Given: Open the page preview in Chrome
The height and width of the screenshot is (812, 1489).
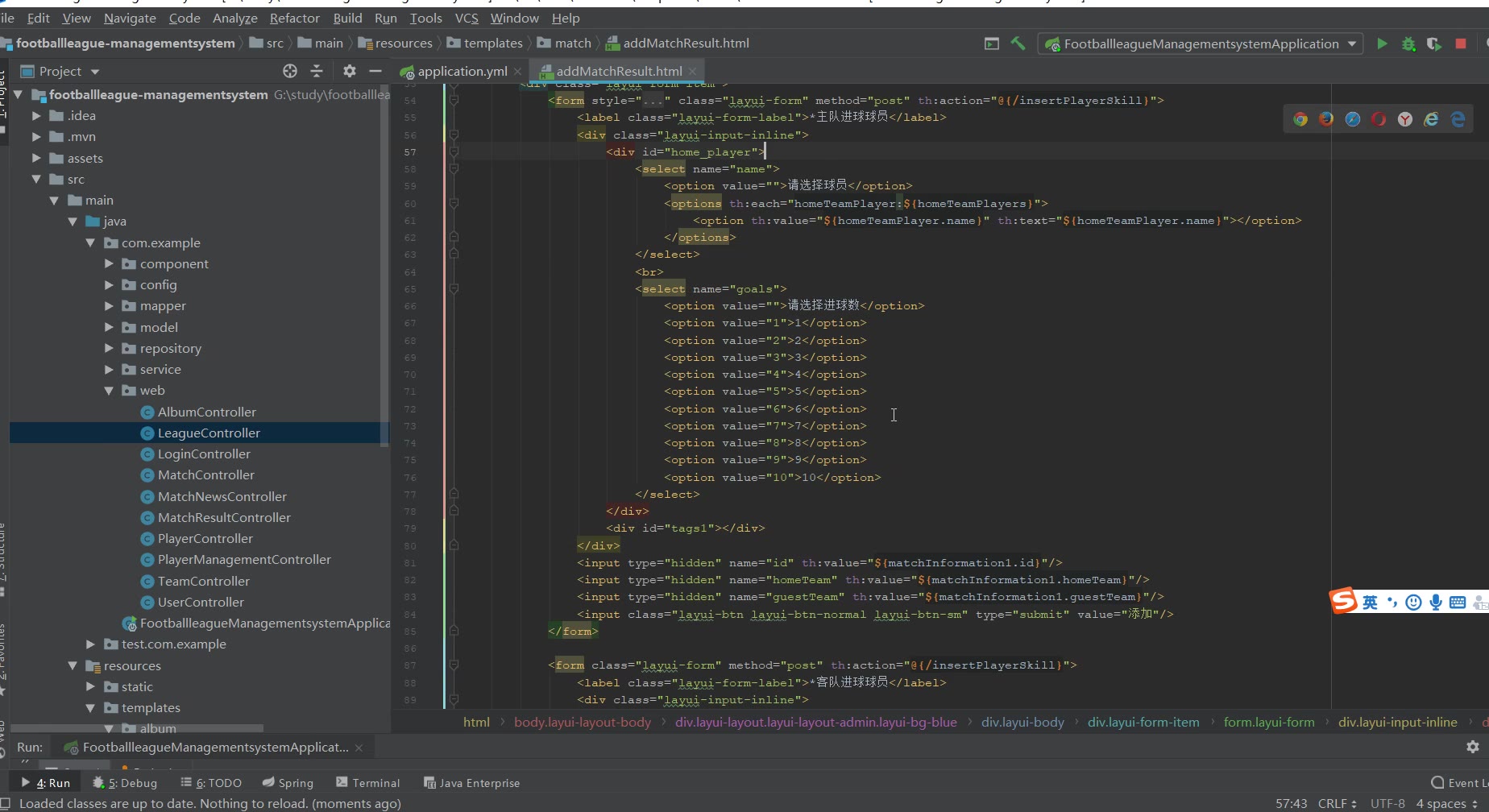Looking at the screenshot, I should (x=1300, y=119).
